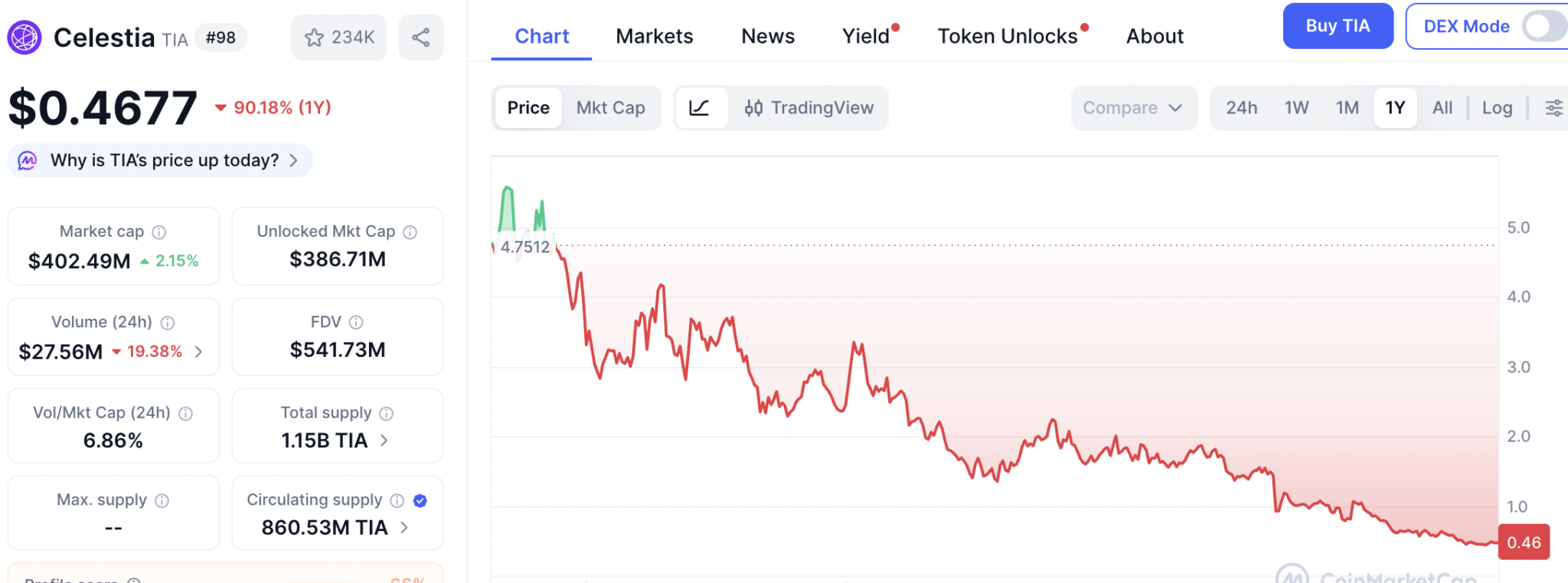This screenshot has width=1568, height=583.
Task: Click the Celestia purple logo icon
Action: 24,38
